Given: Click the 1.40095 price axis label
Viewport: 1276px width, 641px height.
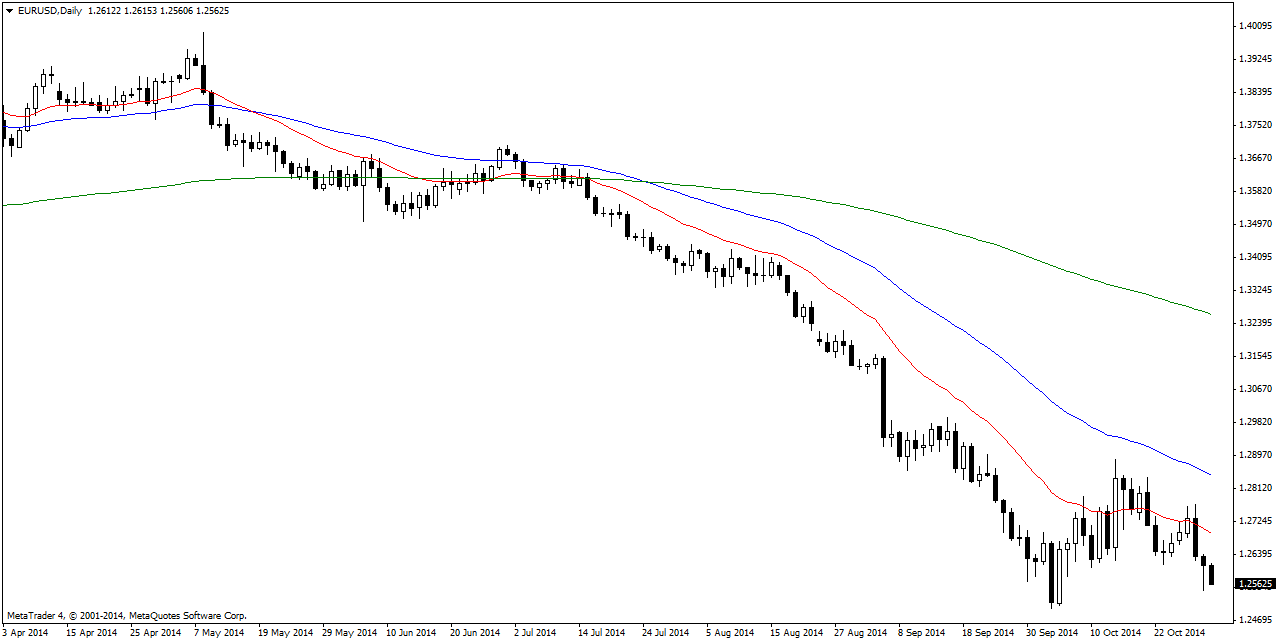Looking at the screenshot, I should 1255,26.
